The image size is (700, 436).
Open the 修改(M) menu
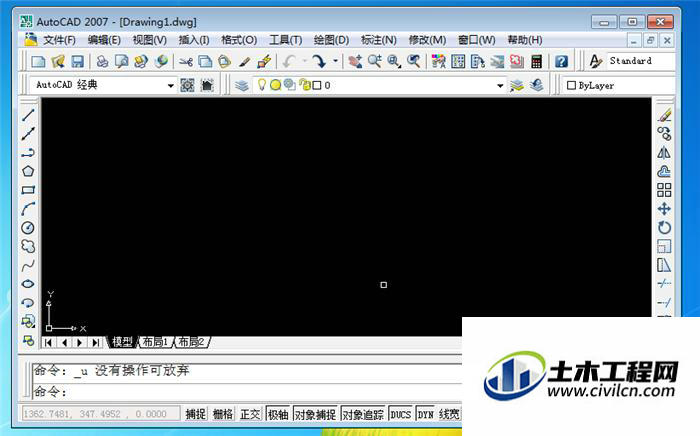(x=427, y=40)
